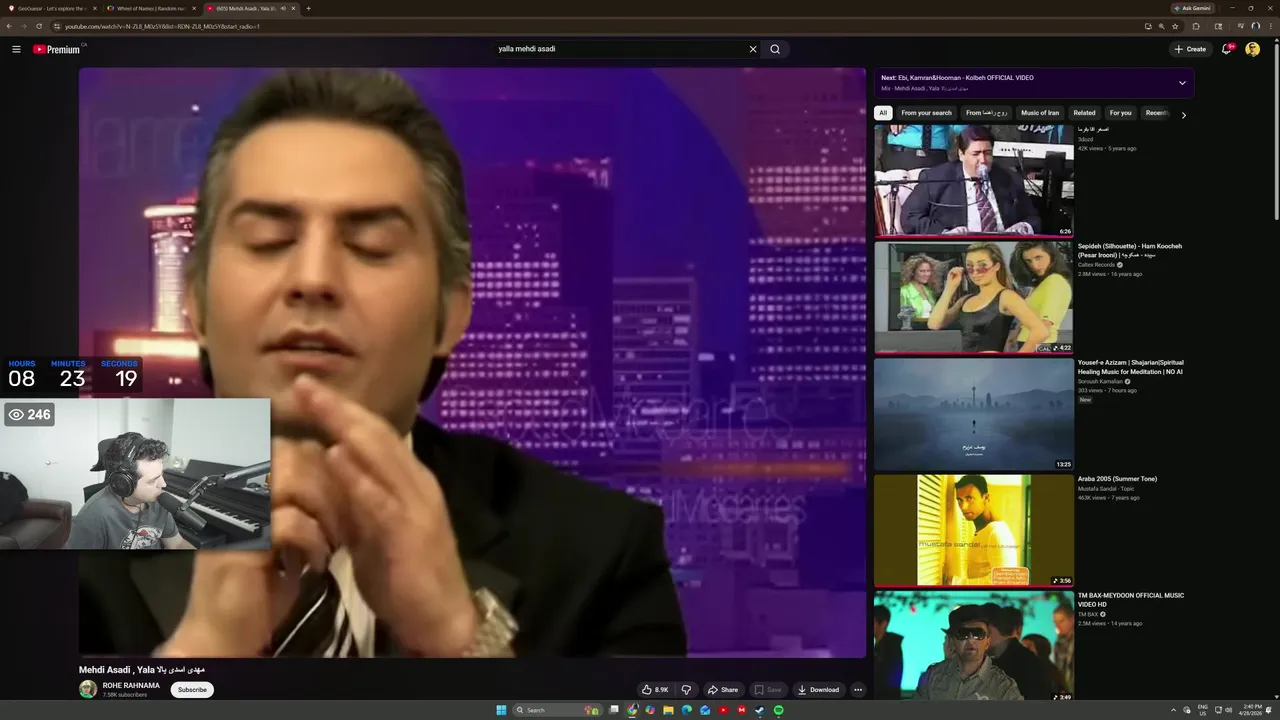Open the 6:26 pianist video thumbnail
This screenshot has height=720, width=1280.
coord(974,180)
